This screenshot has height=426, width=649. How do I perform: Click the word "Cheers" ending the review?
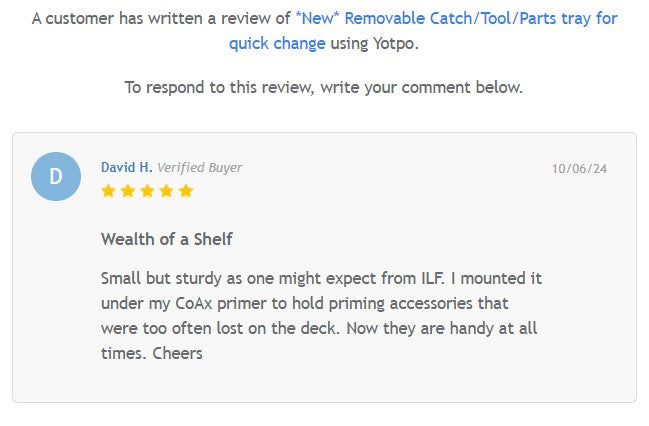pos(178,353)
